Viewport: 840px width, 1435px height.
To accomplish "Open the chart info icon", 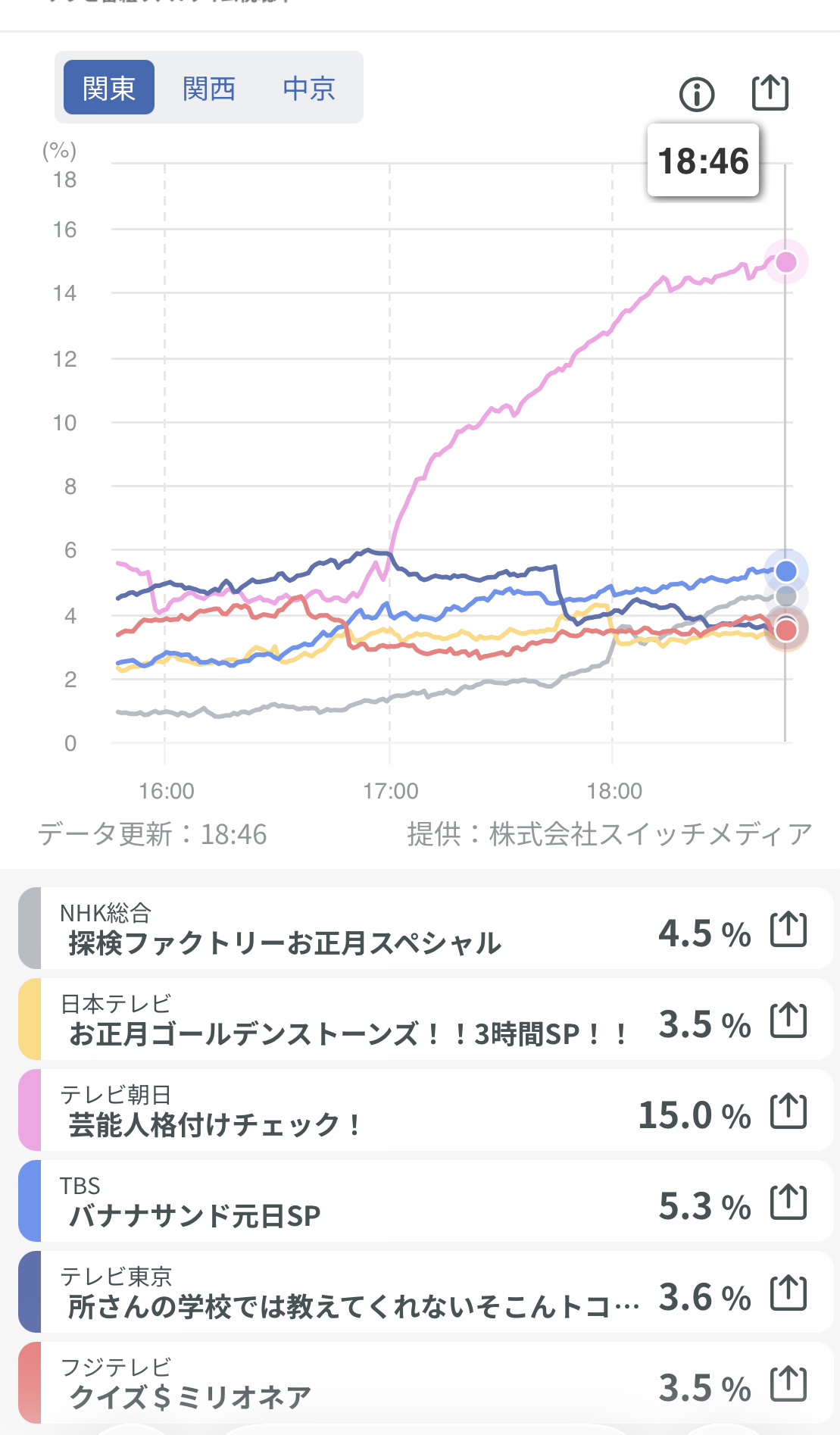I will pos(697,94).
